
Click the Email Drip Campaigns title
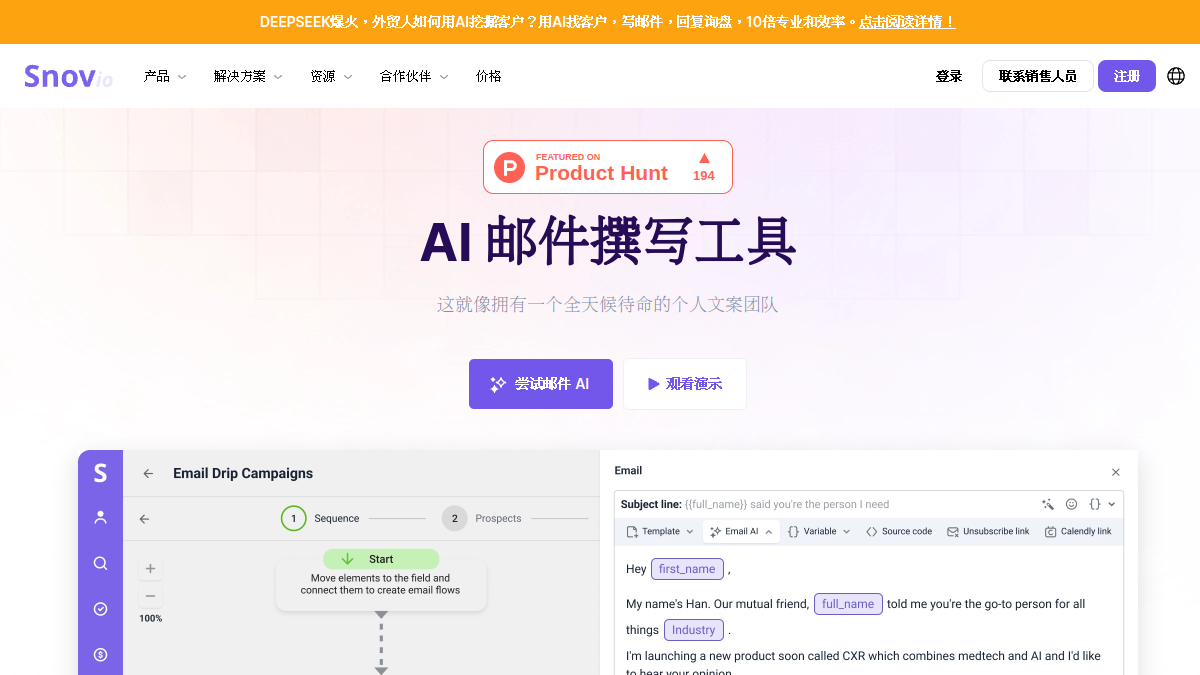243,474
